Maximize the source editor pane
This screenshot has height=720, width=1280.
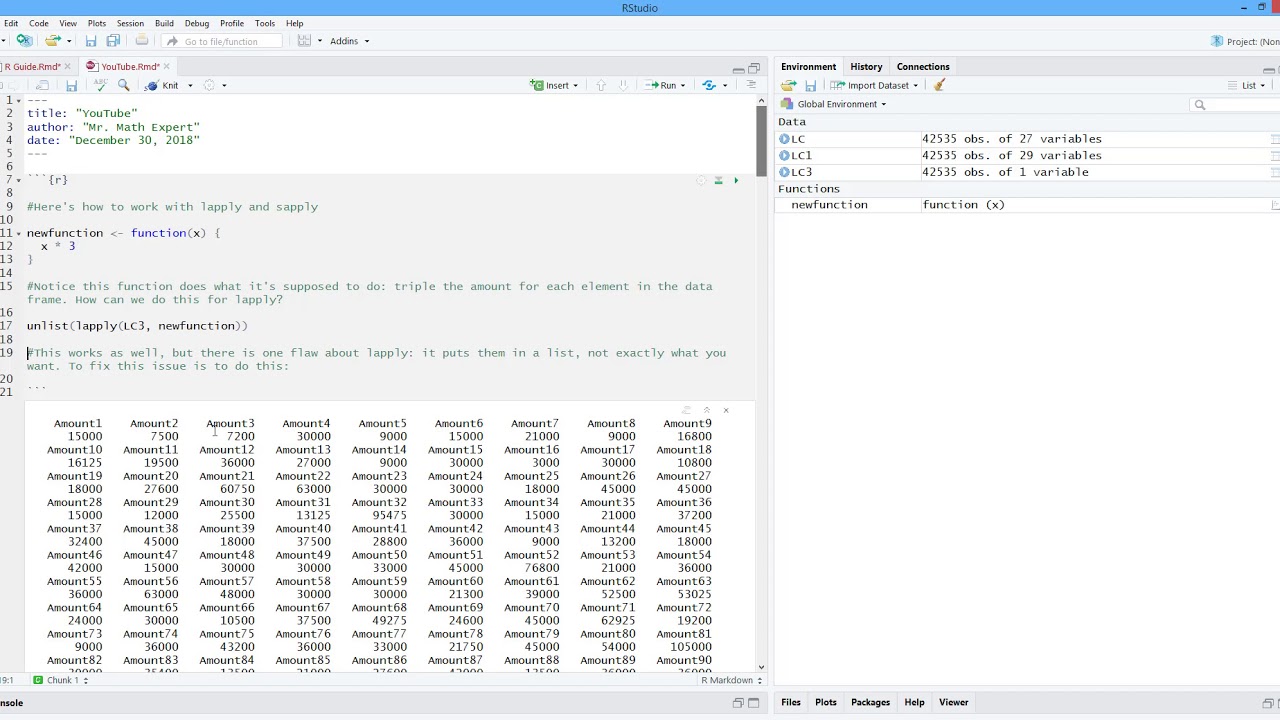[x=754, y=68]
